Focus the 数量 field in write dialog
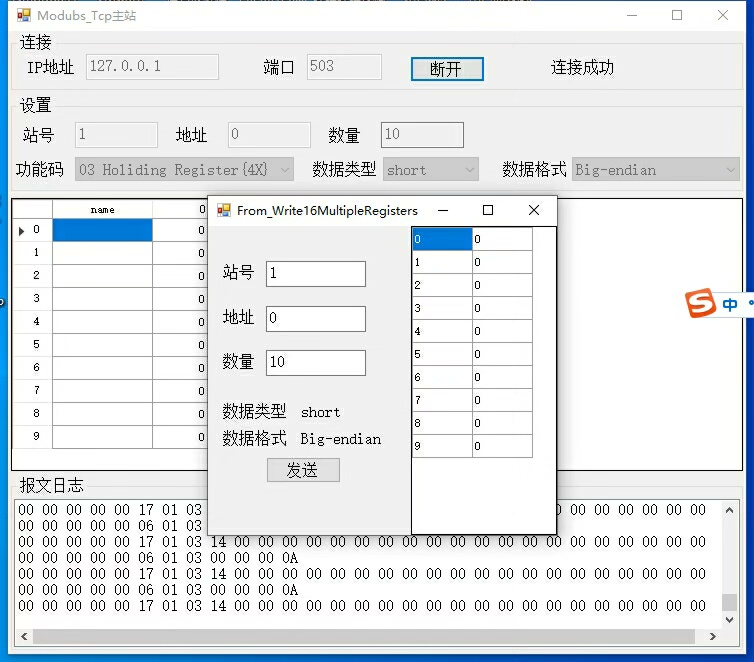 click(315, 363)
